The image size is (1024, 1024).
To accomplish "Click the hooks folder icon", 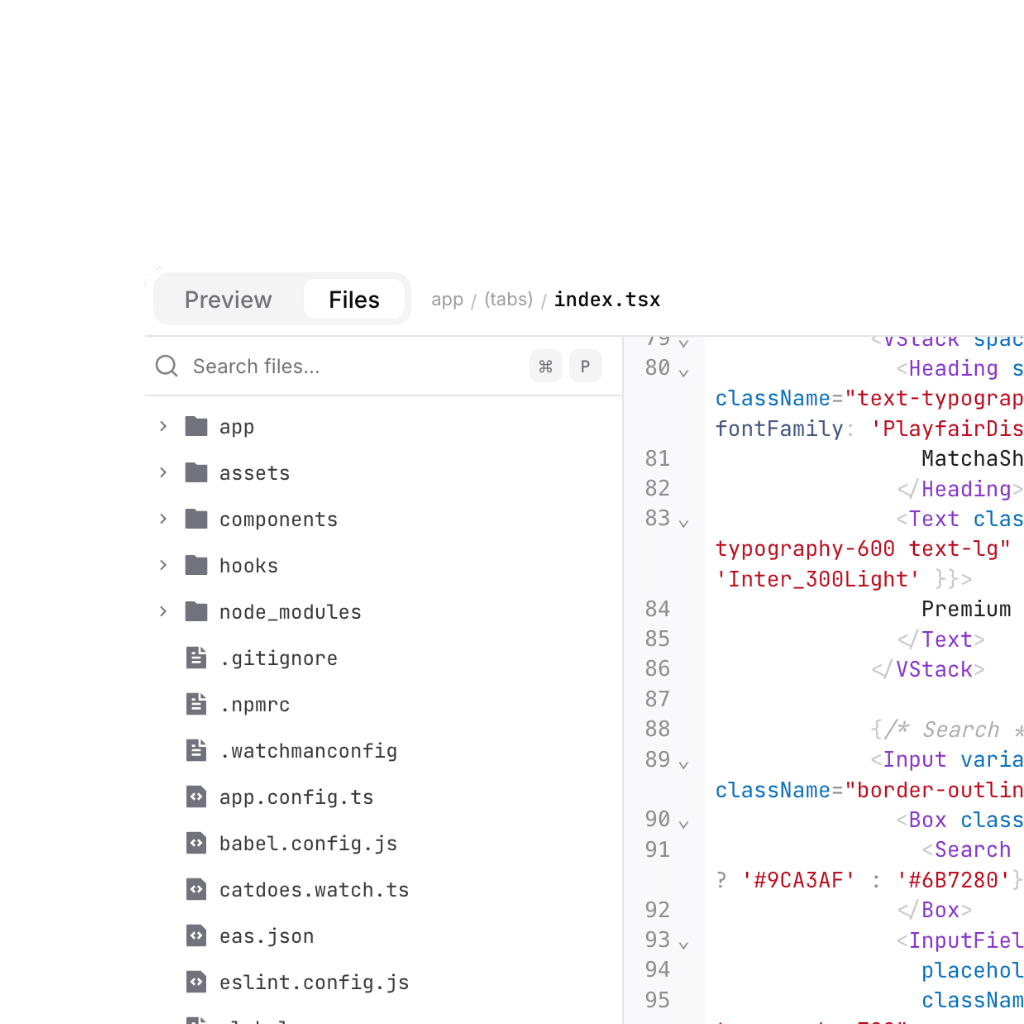I will pos(196,566).
